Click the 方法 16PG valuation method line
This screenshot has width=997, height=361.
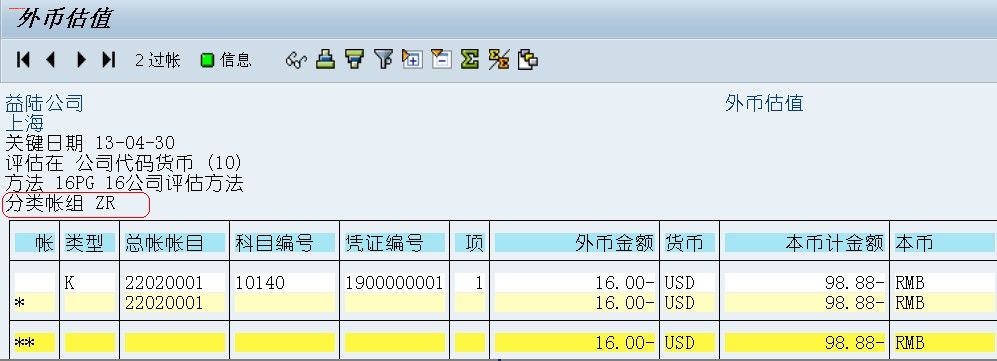click(x=125, y=184)
